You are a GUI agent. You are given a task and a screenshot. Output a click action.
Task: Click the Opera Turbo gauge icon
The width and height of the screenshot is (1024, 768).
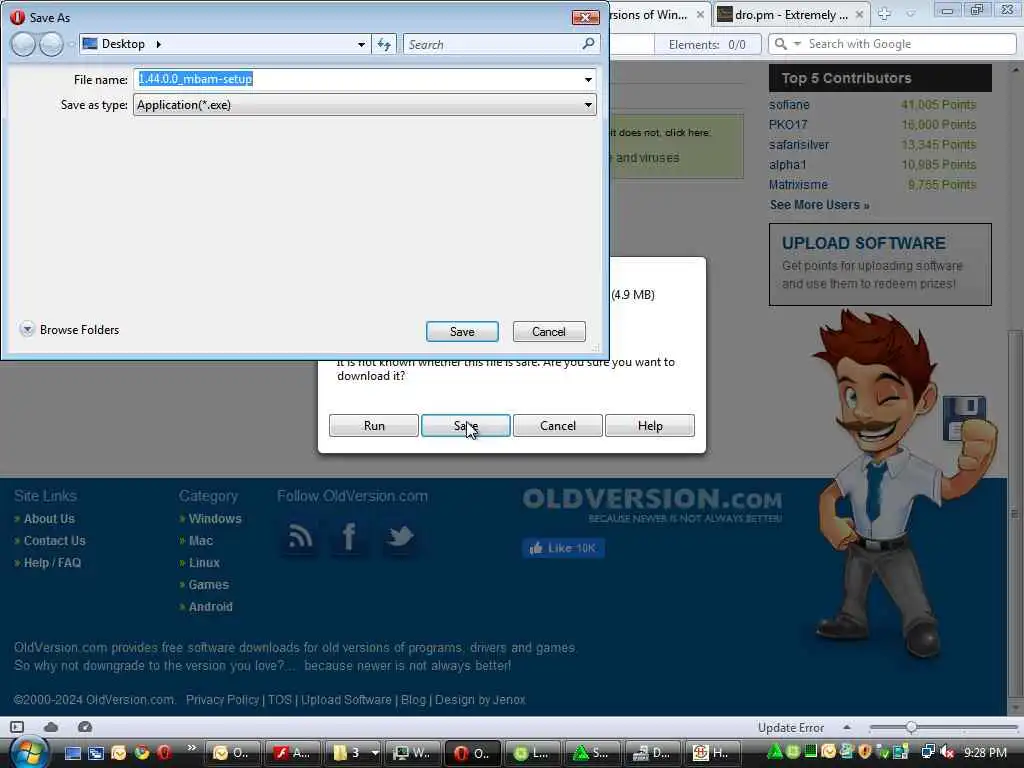click(85, 727)
